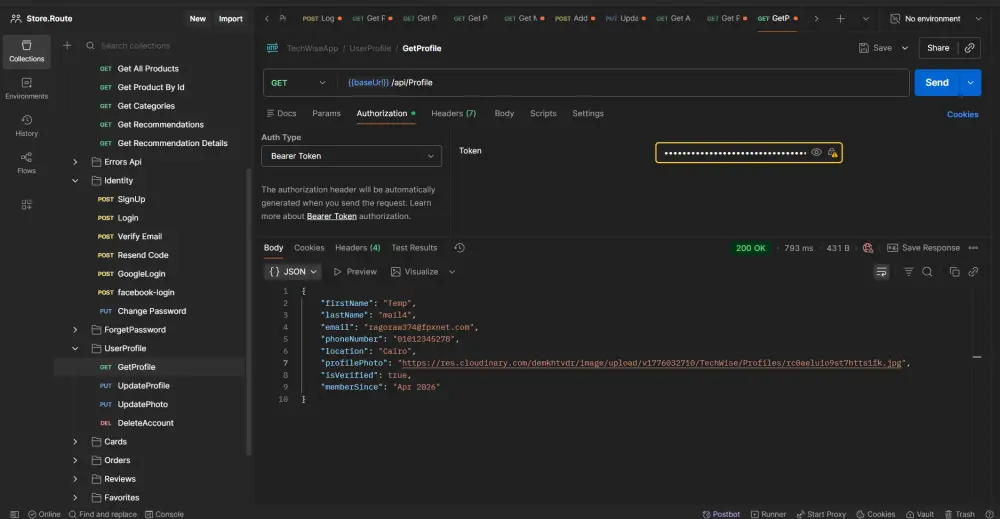The image size is (1000, 519).
Task: Open the Visualize options dropdown arrow
Action: pyautogui.click(x=452, y=272)
